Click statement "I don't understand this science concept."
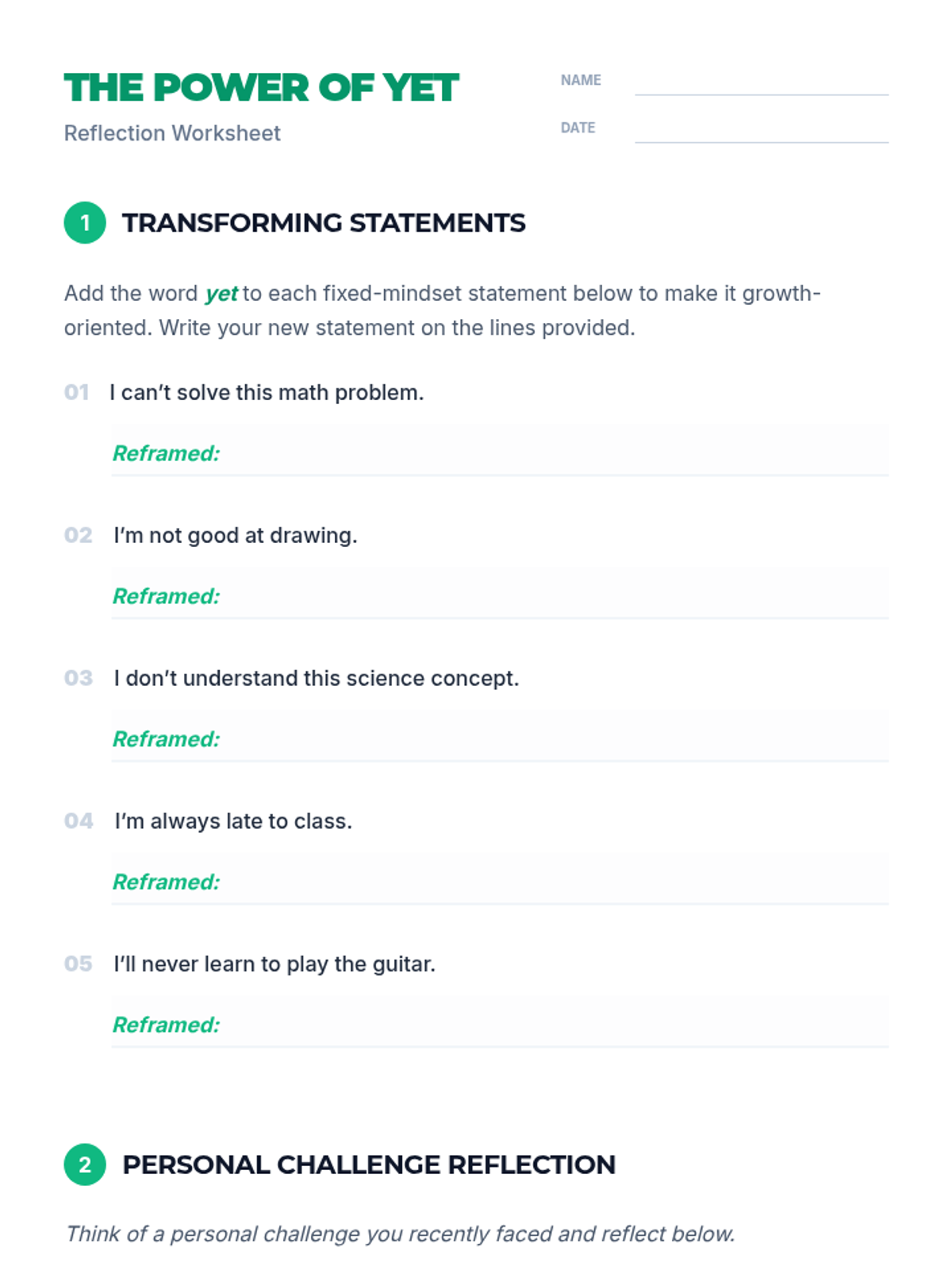 point(317,679)
